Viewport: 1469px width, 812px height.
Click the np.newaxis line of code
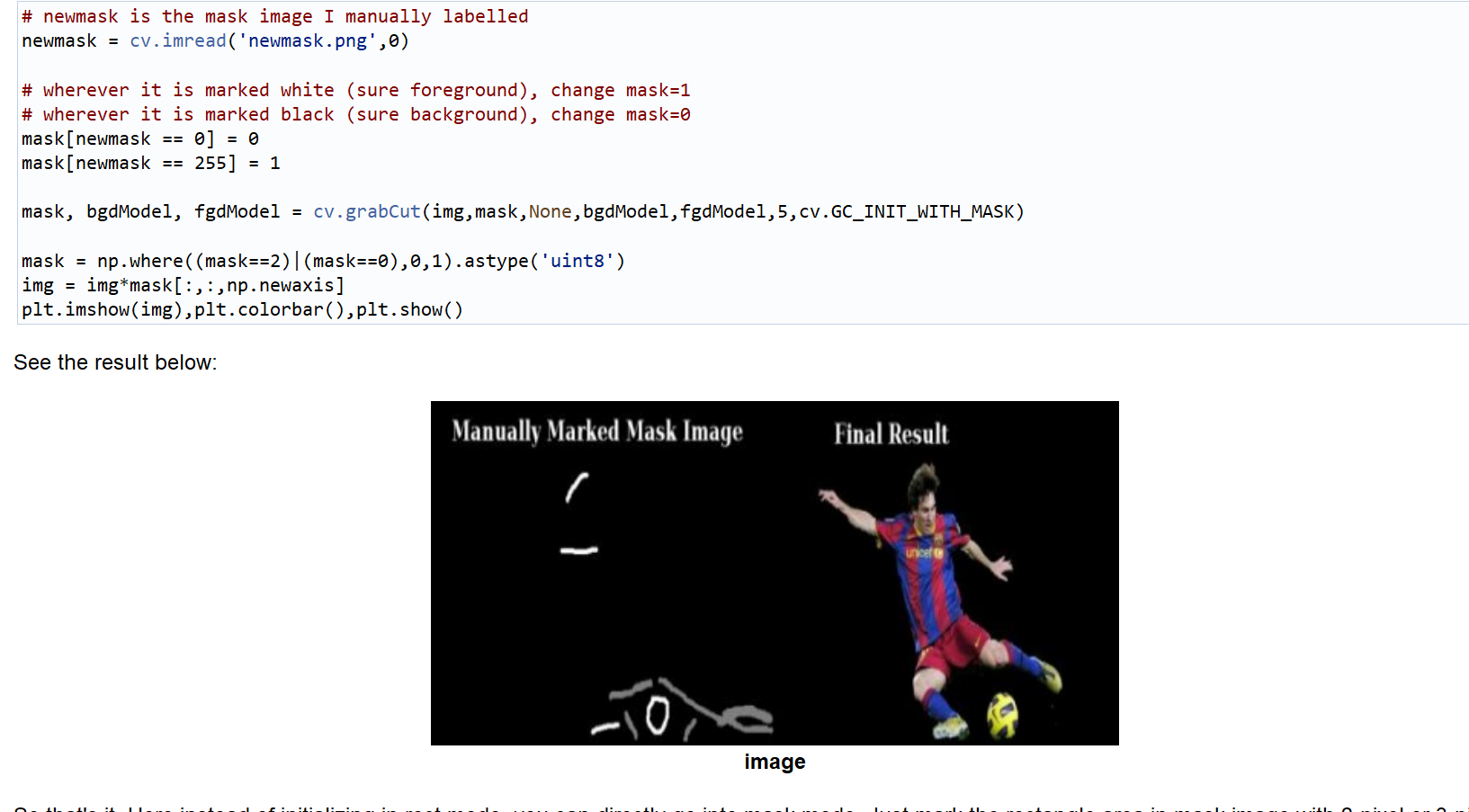pos(184,285)
